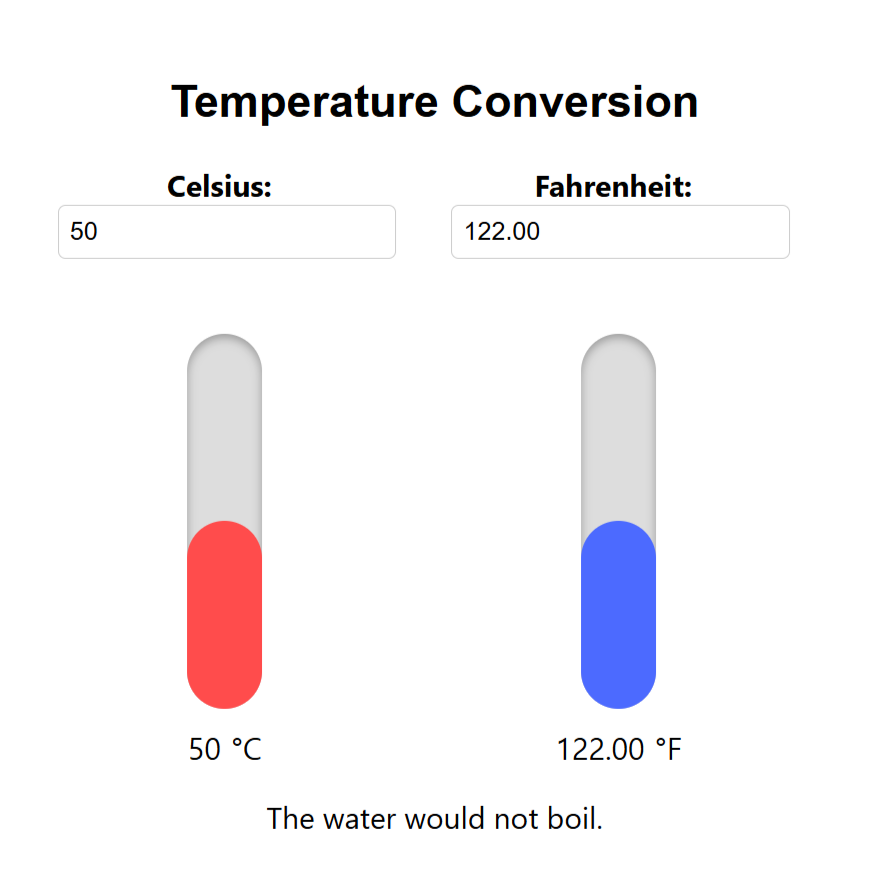The width and height of the screenshot is (873, 873).
Task: Click the bold "Fahrenheit:" label
Action: (614, 187)
